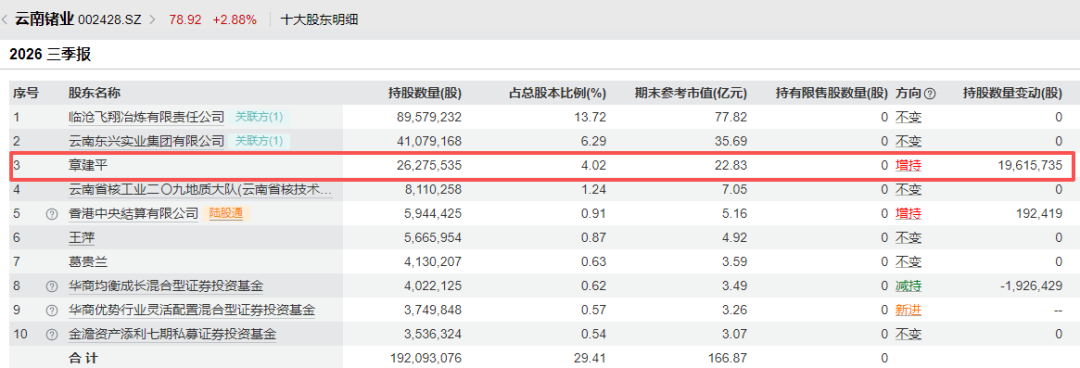The height and width of the screenshot is (368, 1080).
Task: Click the question icon for 华商优势行业 fund
Action: point(51,311)
